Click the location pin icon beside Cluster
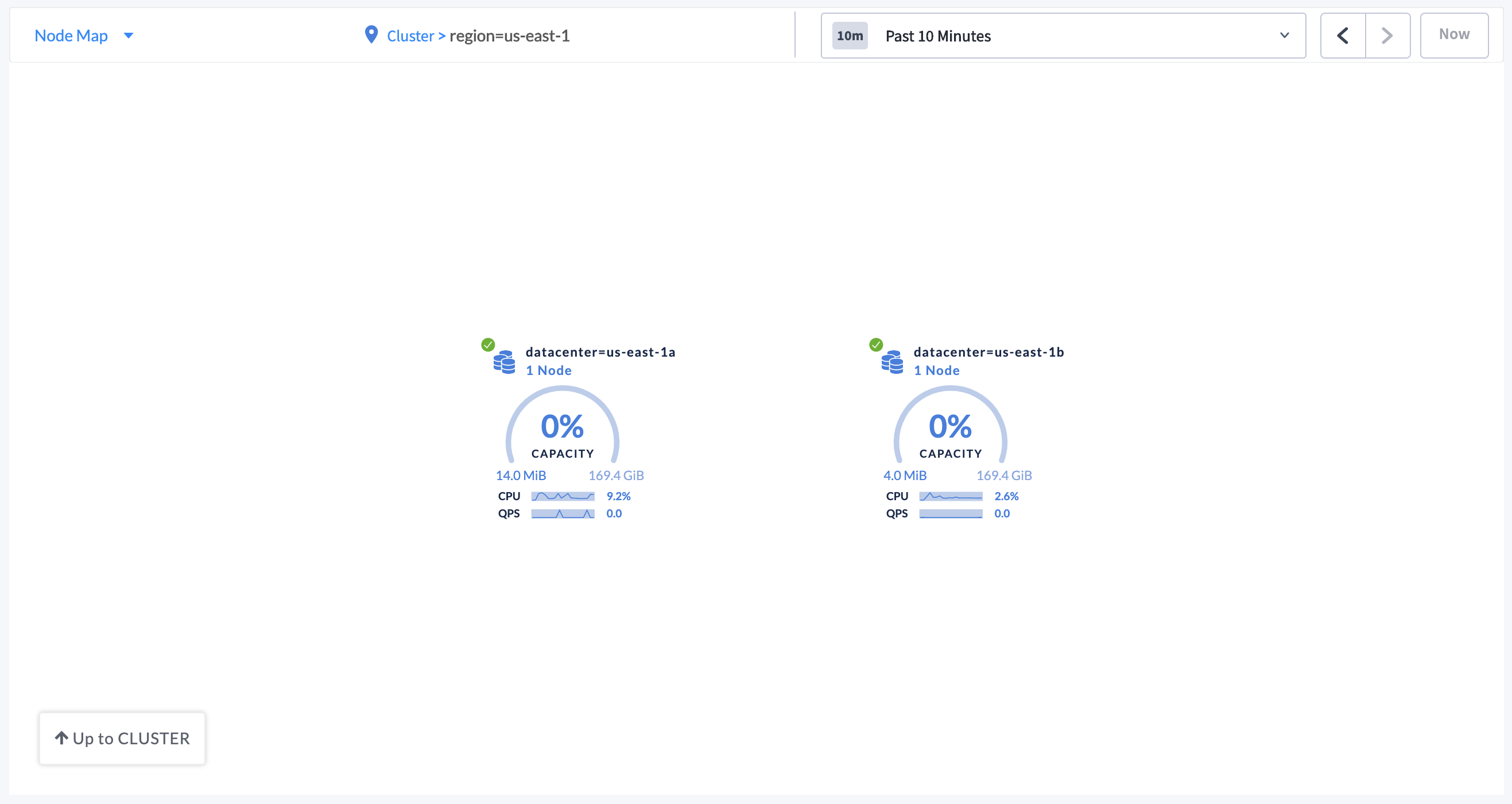 pos(371,34)
